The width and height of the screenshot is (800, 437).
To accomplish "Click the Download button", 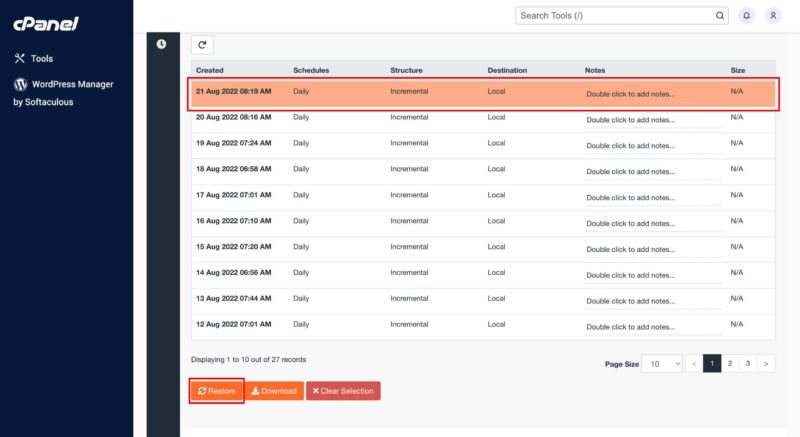I will pos(274,391).
